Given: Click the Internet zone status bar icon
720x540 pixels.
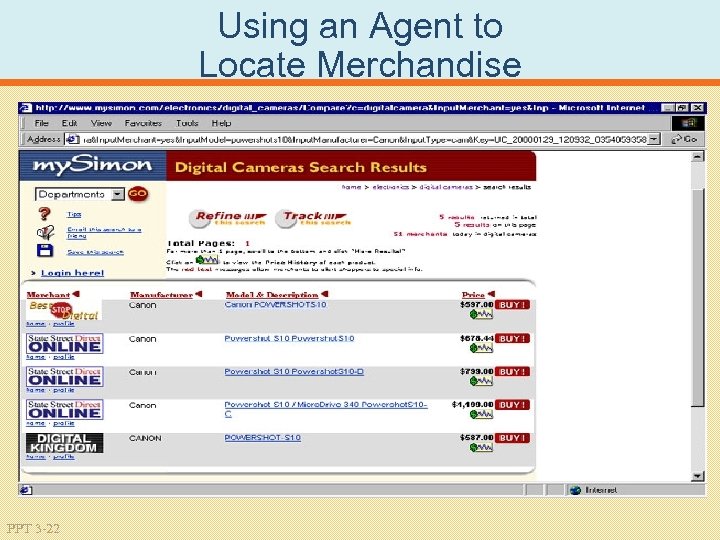Looking at the screenshot, I should (575, 490).
